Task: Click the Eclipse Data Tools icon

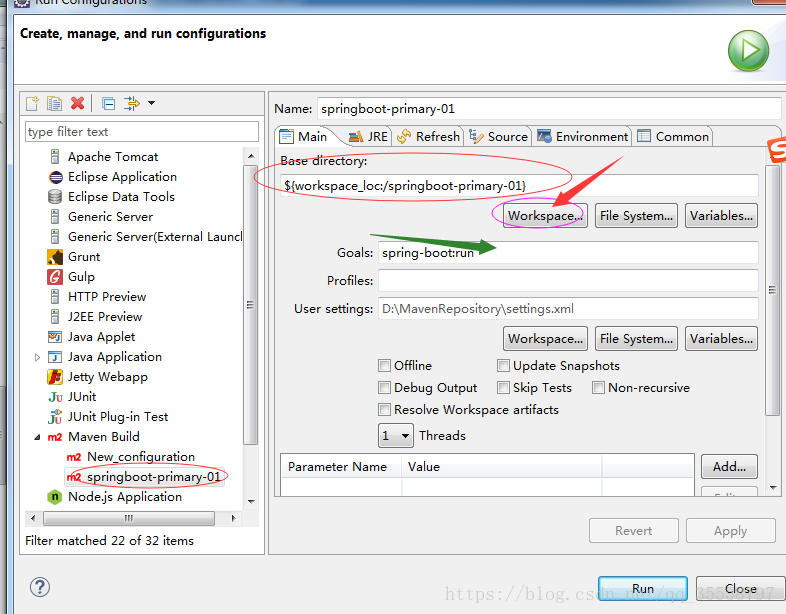Action: [55, 197]
